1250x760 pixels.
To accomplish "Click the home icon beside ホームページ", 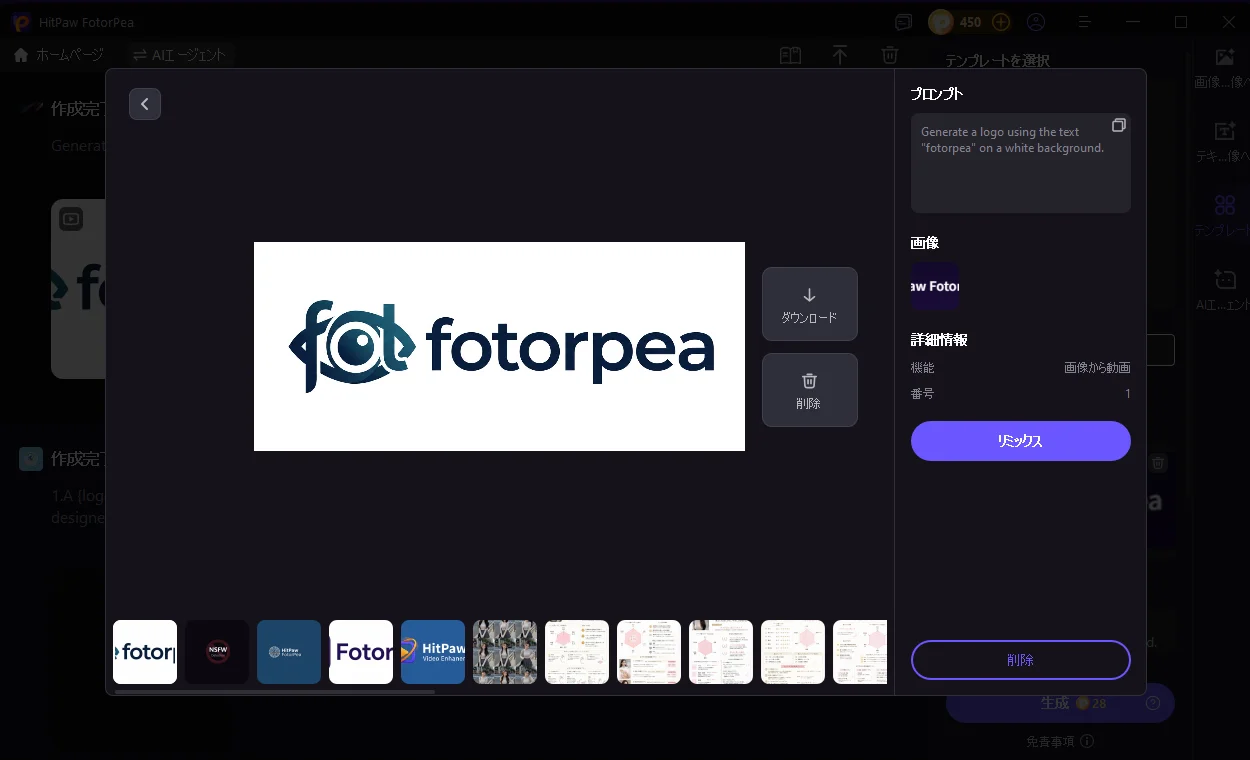I will tap(21, 55).
